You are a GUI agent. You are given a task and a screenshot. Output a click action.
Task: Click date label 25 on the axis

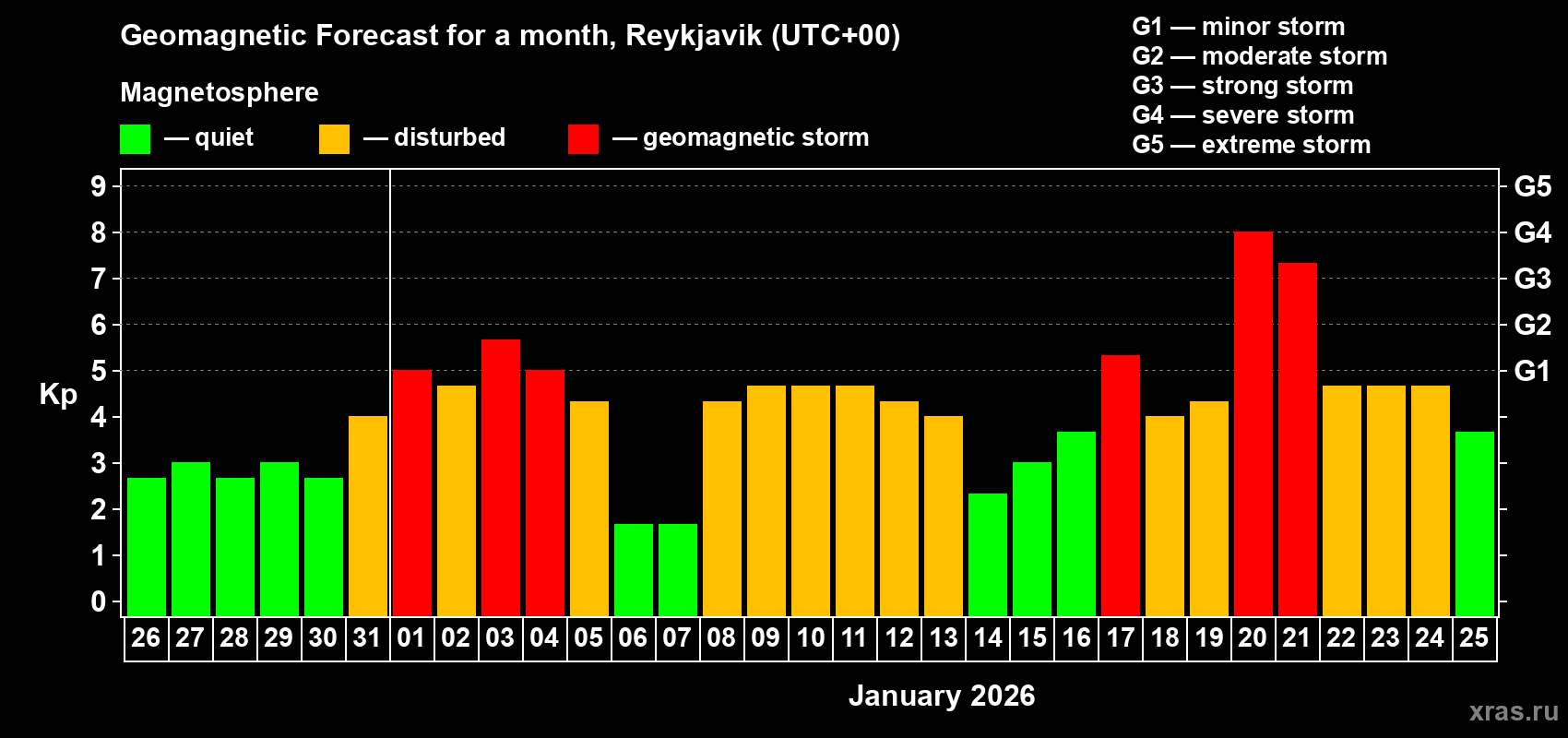tap(1474, 638)
